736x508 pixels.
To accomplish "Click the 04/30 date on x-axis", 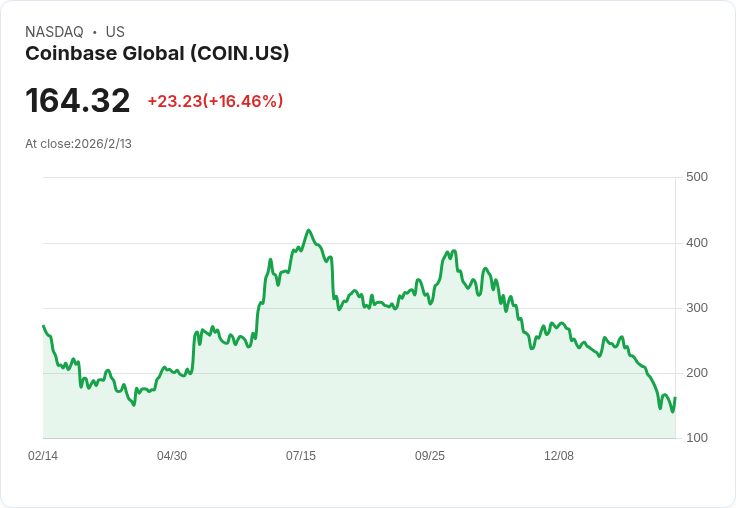I will (172, 456).
